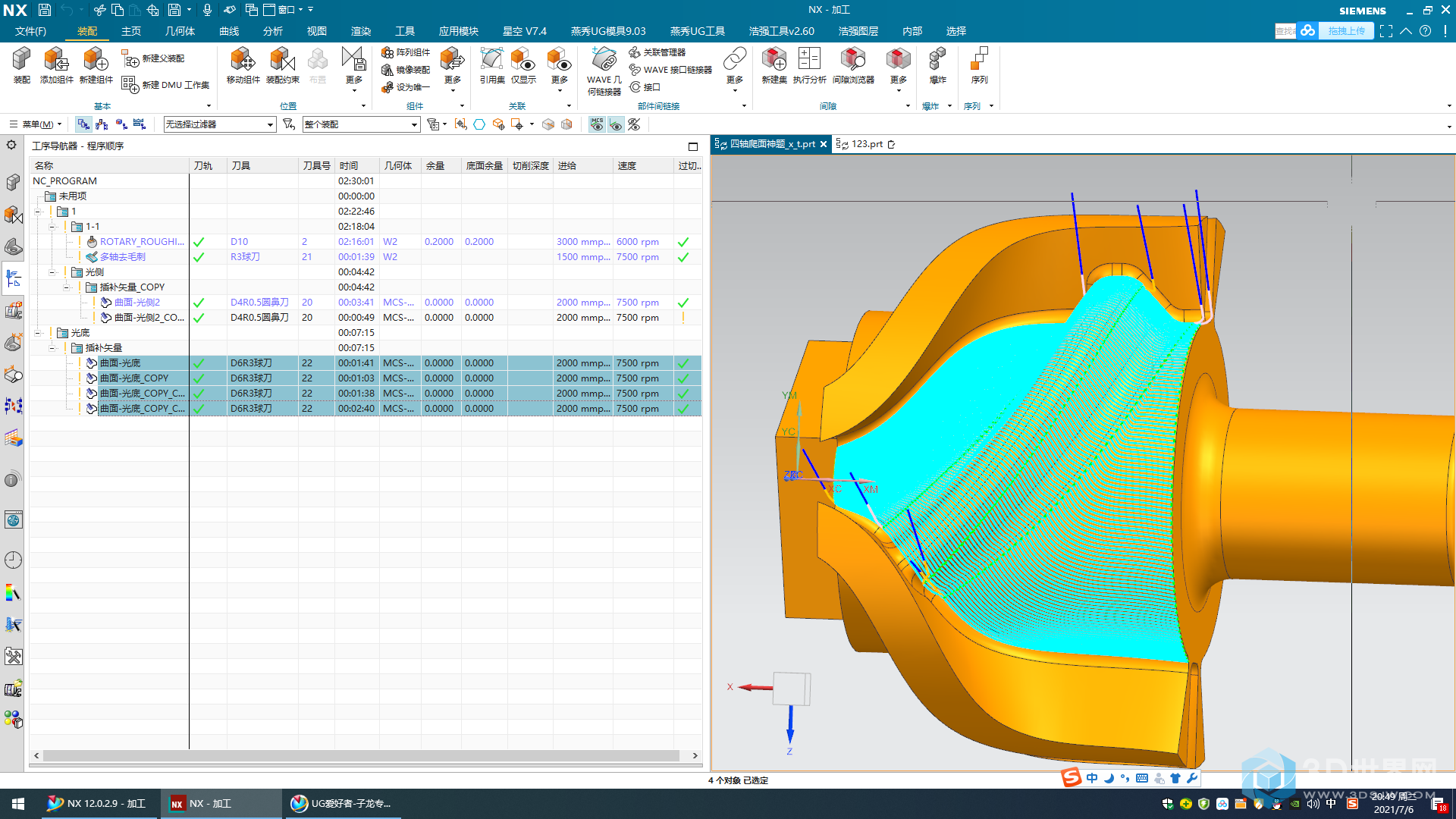Maximize the 工序导航器 panel
This screenshot has height=819, width=1456.
692,146
